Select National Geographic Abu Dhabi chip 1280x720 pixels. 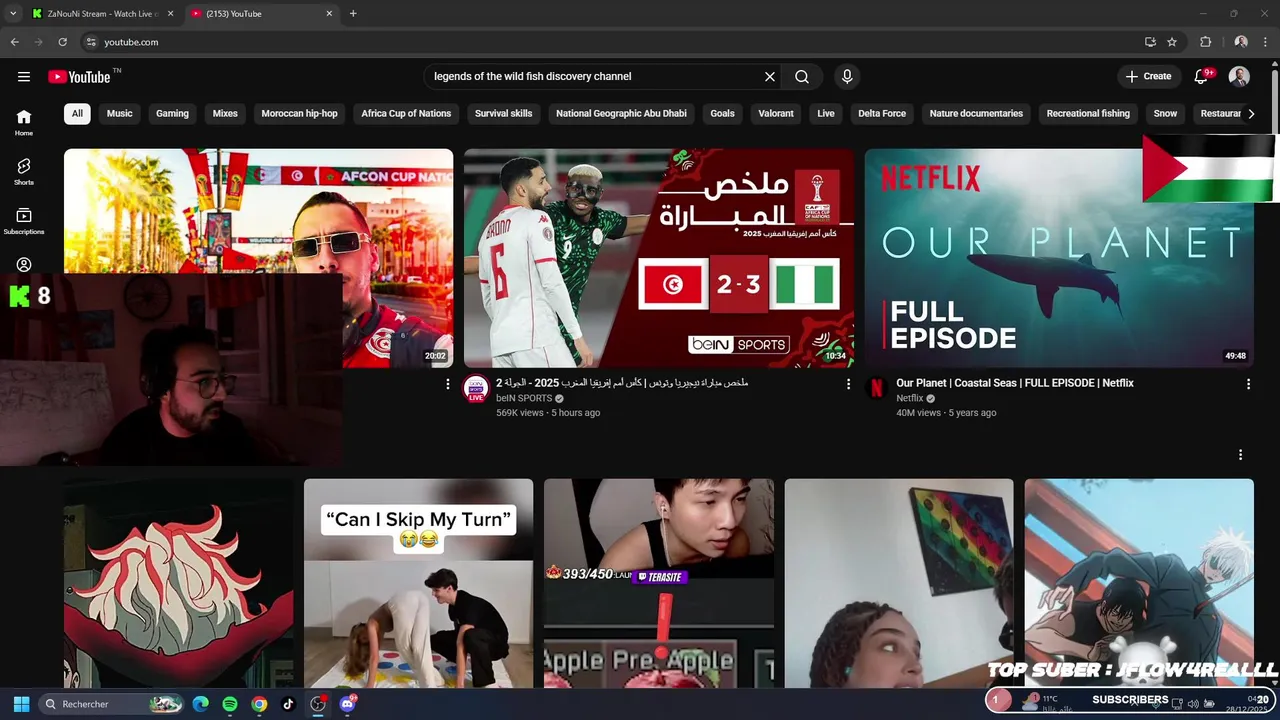(x=621, y=113)
